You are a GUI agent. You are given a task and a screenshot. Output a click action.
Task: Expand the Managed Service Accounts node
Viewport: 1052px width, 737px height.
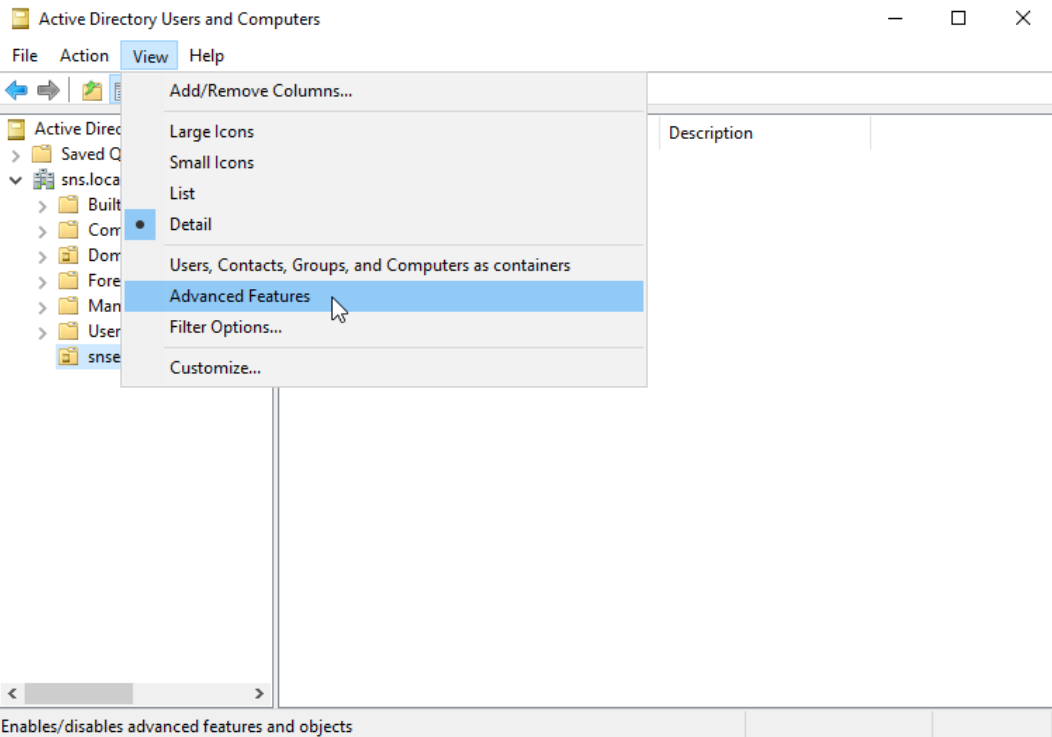(42, 307)
